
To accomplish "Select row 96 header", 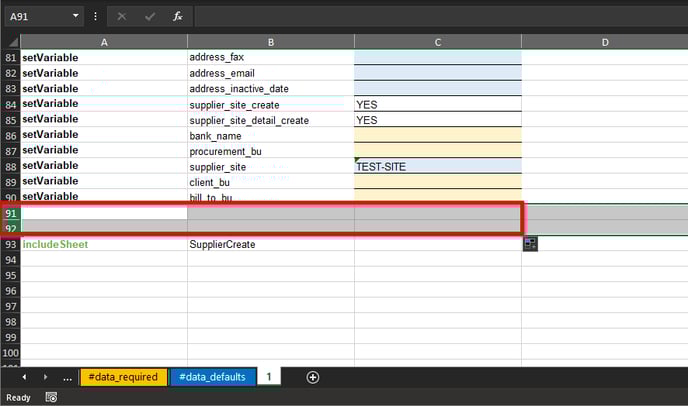I will (x=11, y=291).
